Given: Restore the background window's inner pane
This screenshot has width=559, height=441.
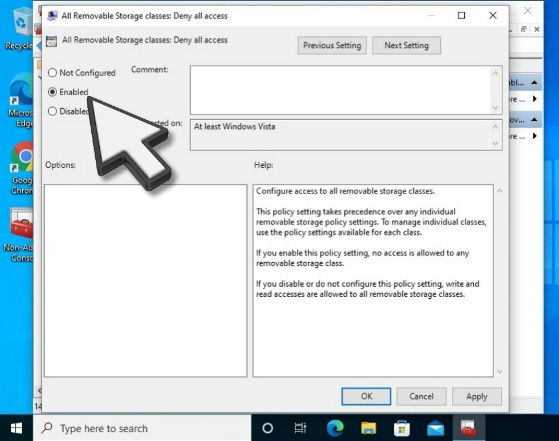Looking at the screenshot, I should coord(523,29).
